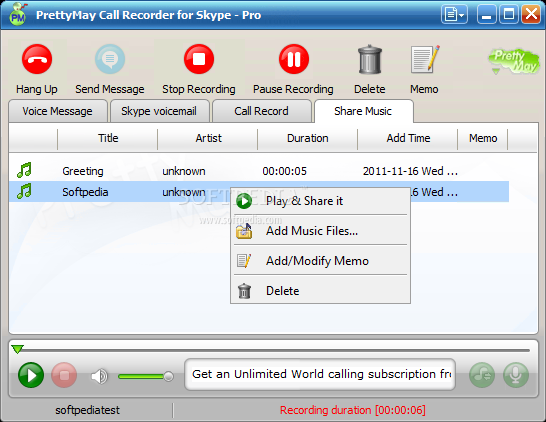Click the trash can Delete toolbar icon
546x422 pixels.
pyautogui.click(x=370, y=59)
